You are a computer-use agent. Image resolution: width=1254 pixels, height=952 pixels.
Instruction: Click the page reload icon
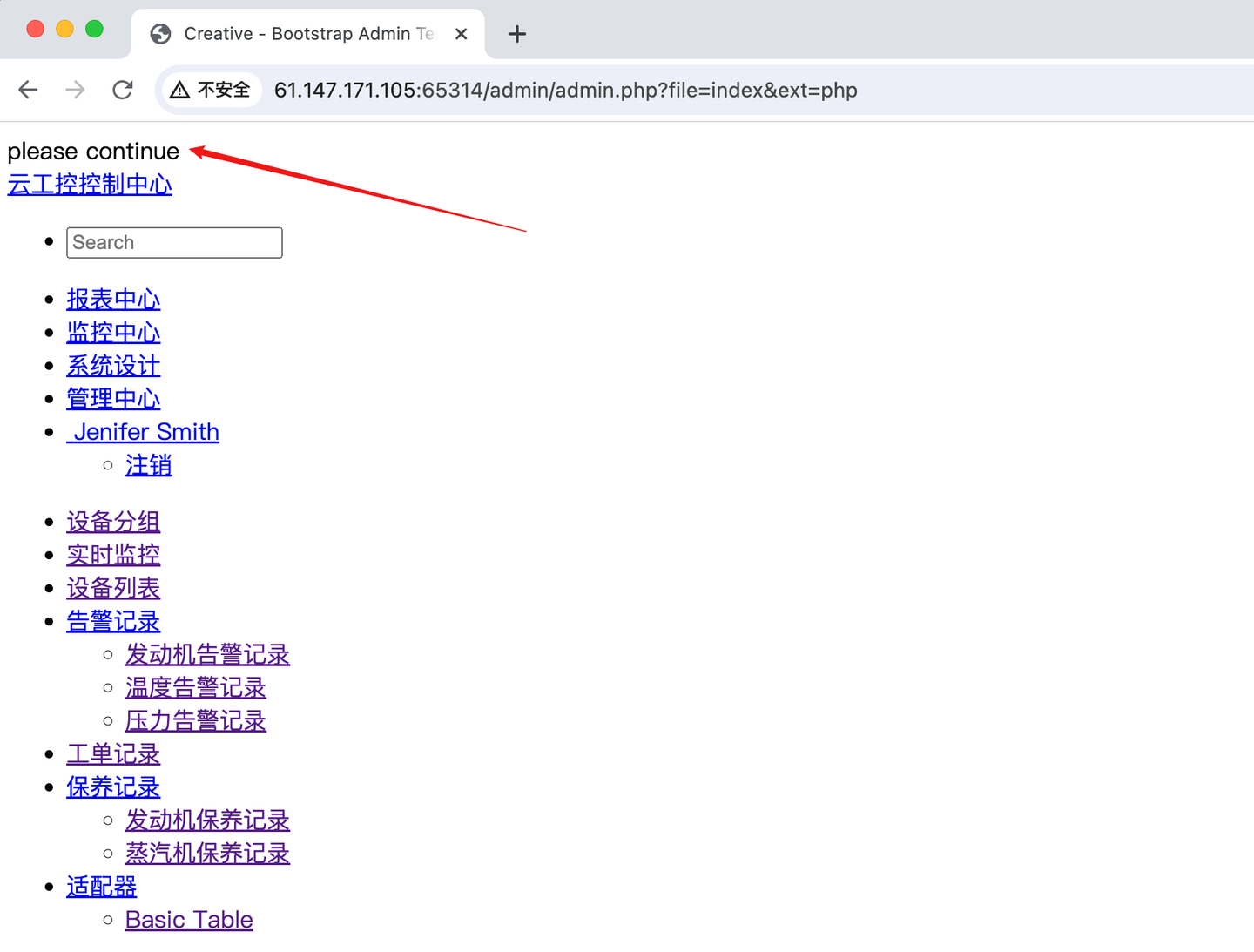(x=123, y=90)
